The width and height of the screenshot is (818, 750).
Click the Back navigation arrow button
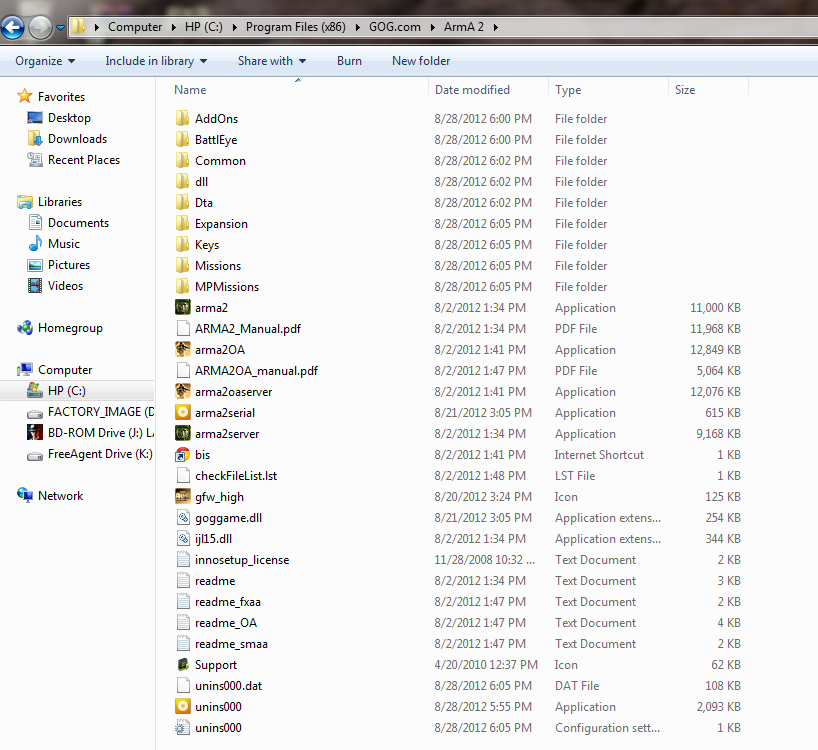(14, 27)
